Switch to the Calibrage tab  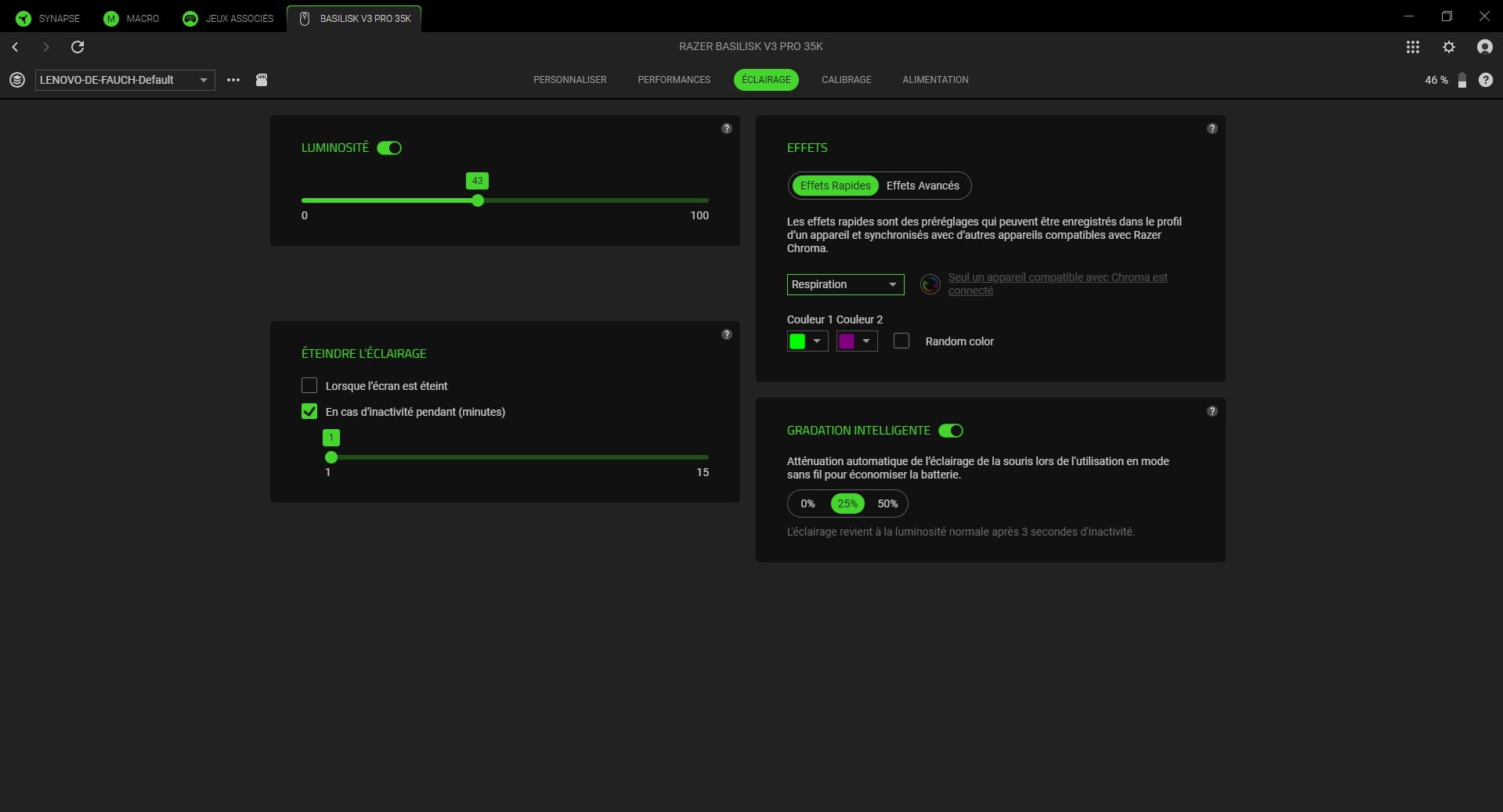846,79
